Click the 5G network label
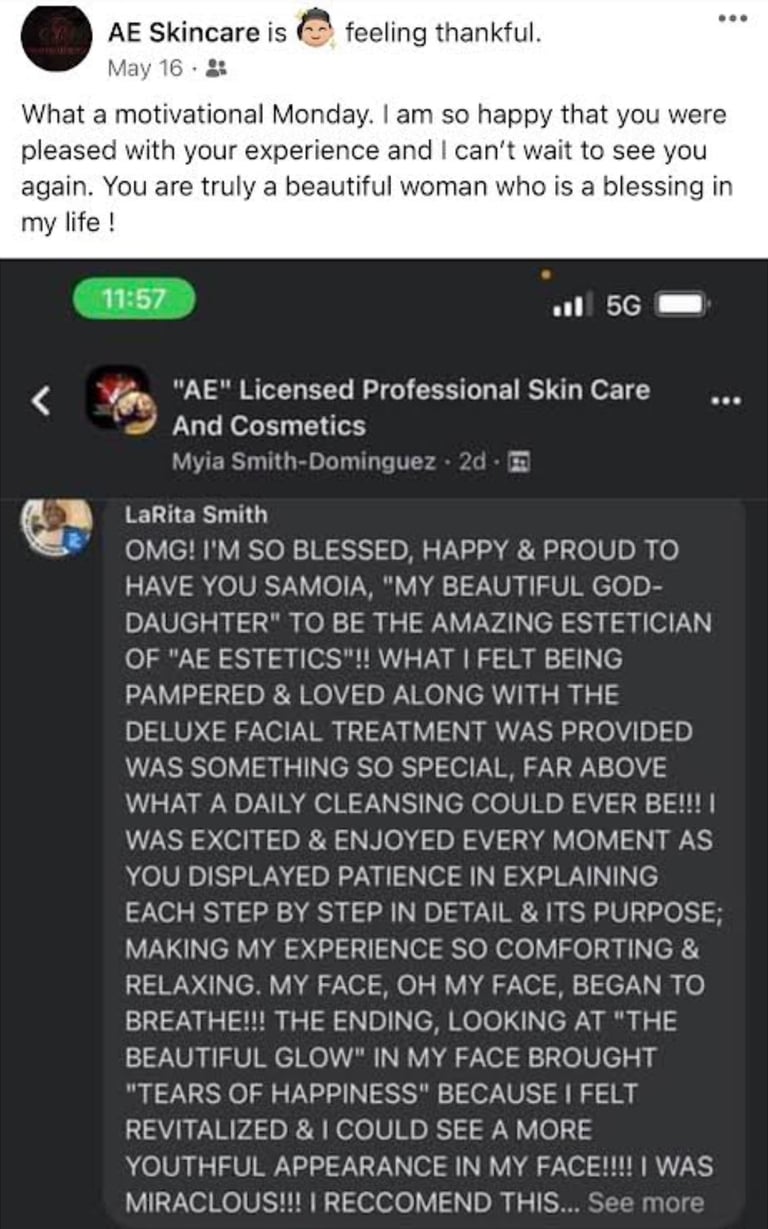768x1229 pixels. click(x=623, y=304)
